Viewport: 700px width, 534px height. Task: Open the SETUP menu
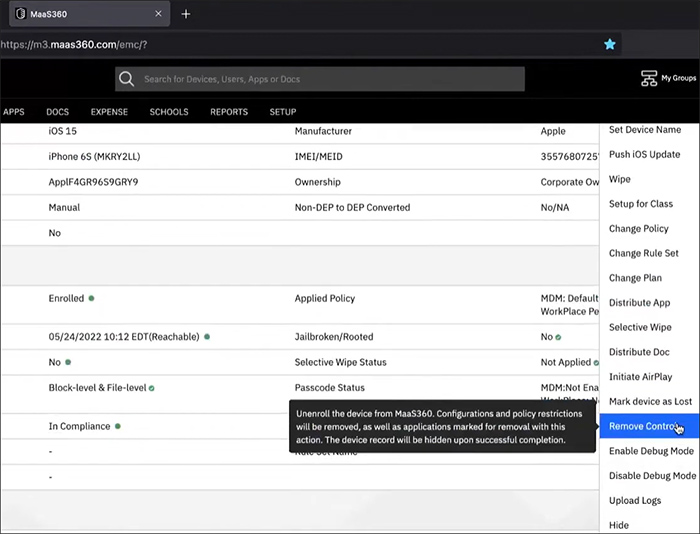coord(283,112)
